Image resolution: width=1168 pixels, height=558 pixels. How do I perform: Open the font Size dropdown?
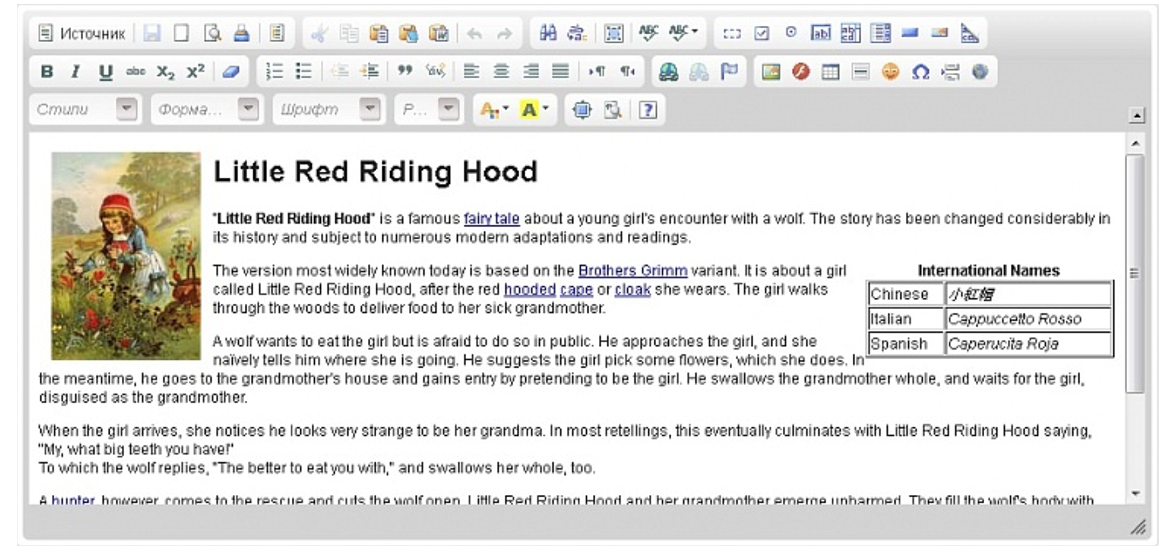pos(428,110)
